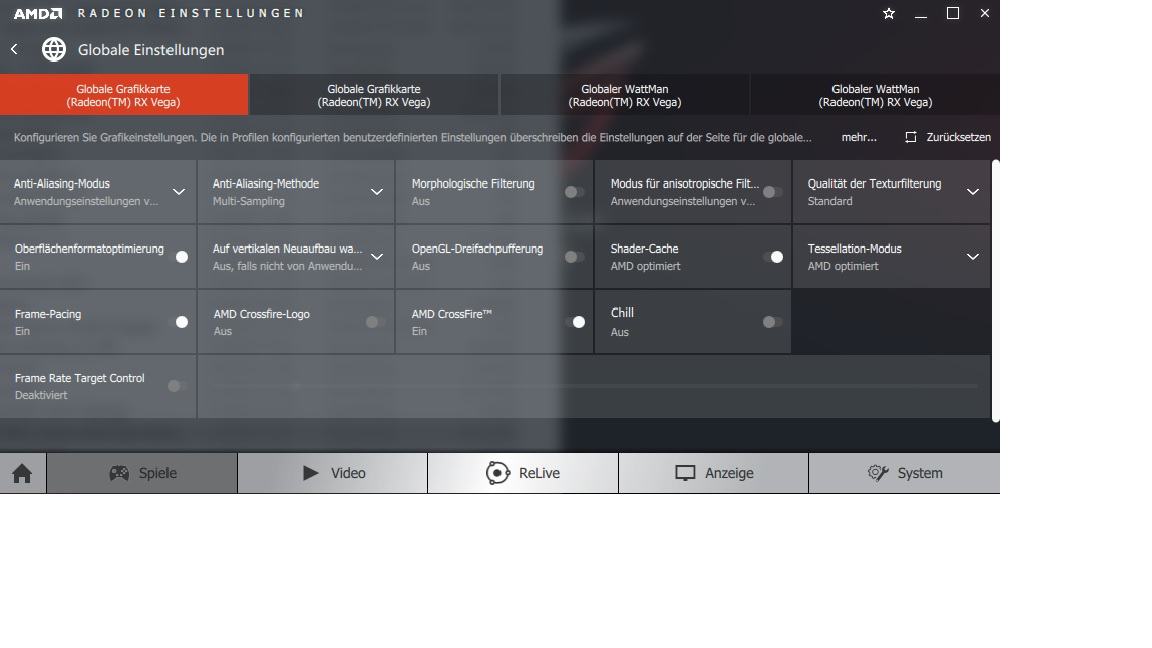Select the first Globale Grafikkarte tab (red)
The height and width of the screenshot is (648, 1152).
(x=123, y=95)
